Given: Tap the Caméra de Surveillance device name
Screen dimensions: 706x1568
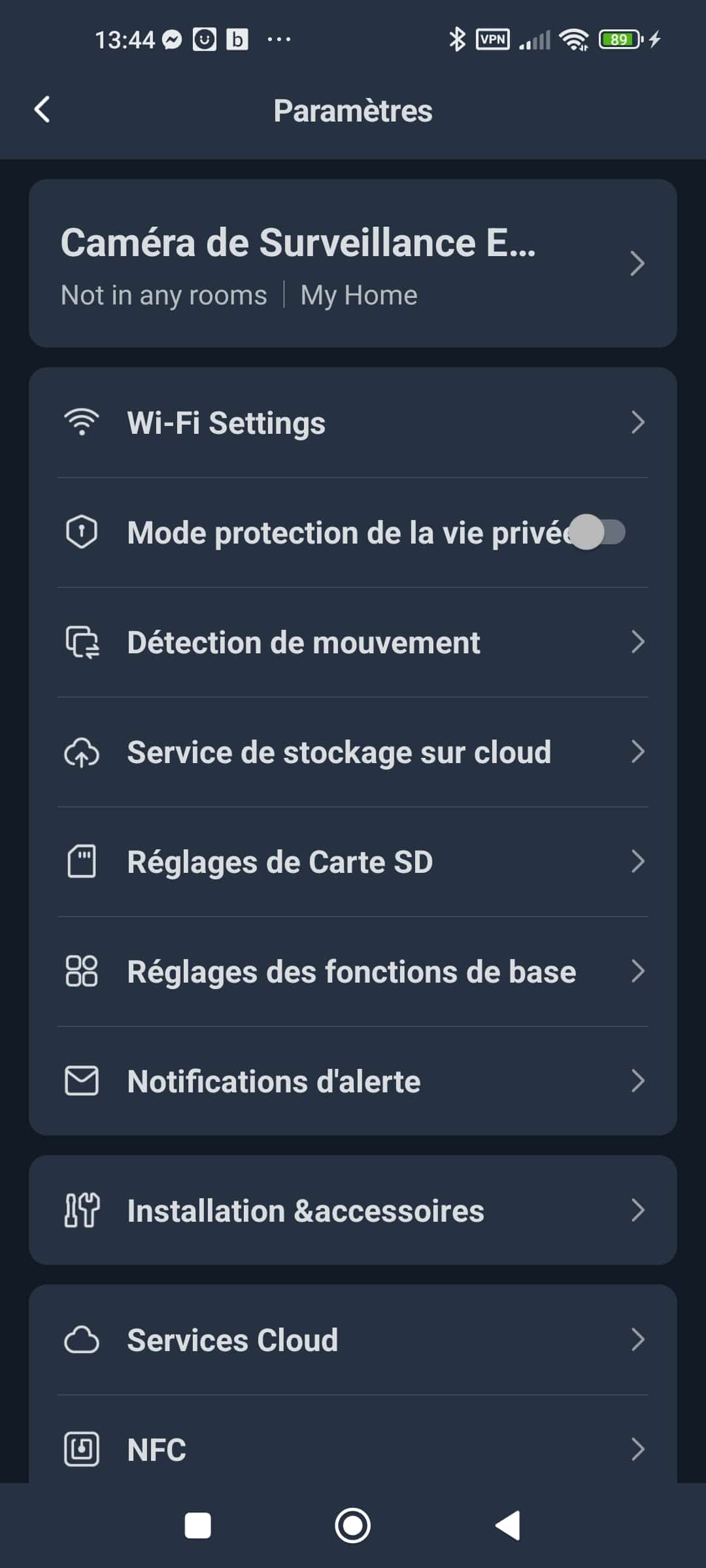Looking at the screenshot, I should 298,243.
